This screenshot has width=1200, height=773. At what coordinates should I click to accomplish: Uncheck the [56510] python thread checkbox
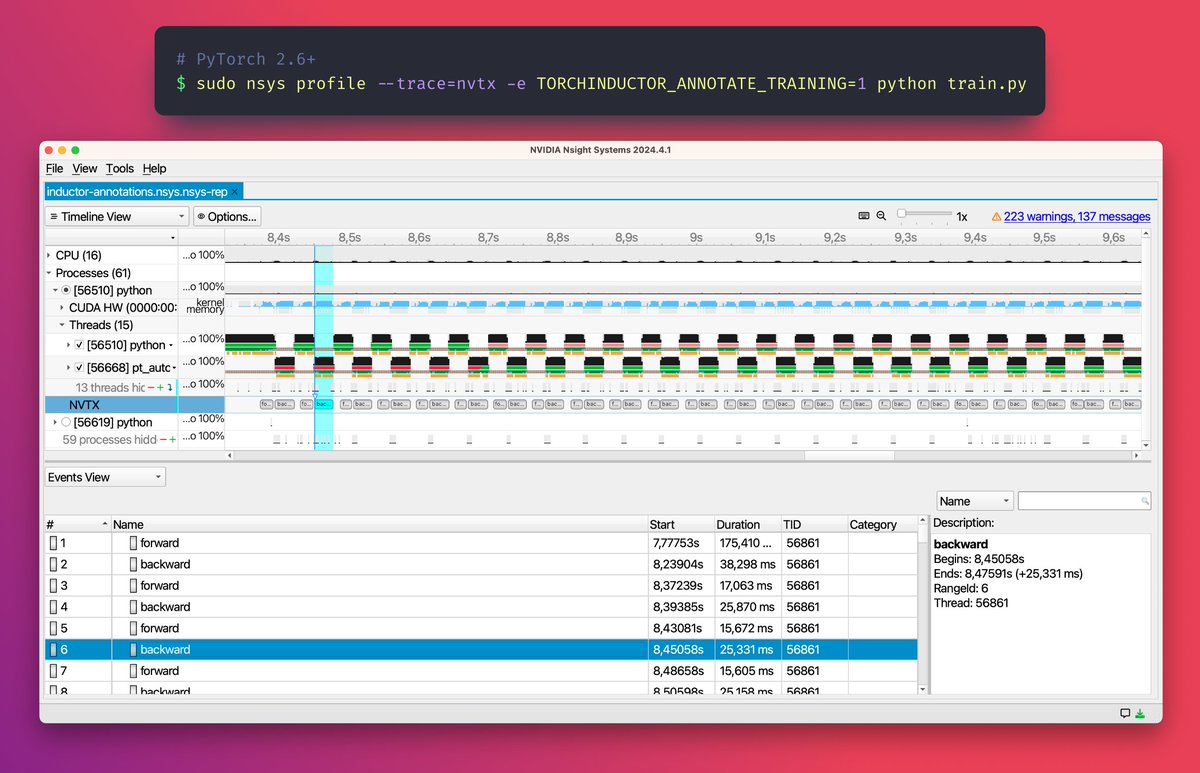tap(80, 345)
